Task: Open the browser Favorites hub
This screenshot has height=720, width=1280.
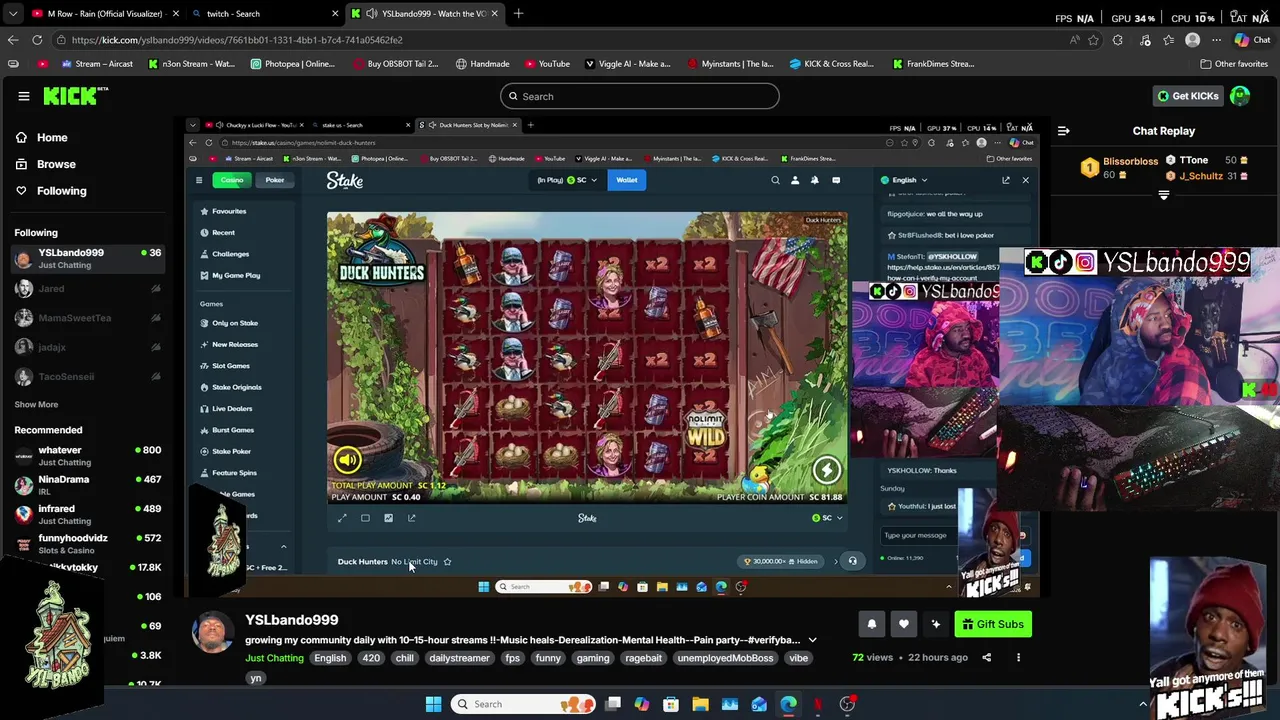Action: [1168, 40]
